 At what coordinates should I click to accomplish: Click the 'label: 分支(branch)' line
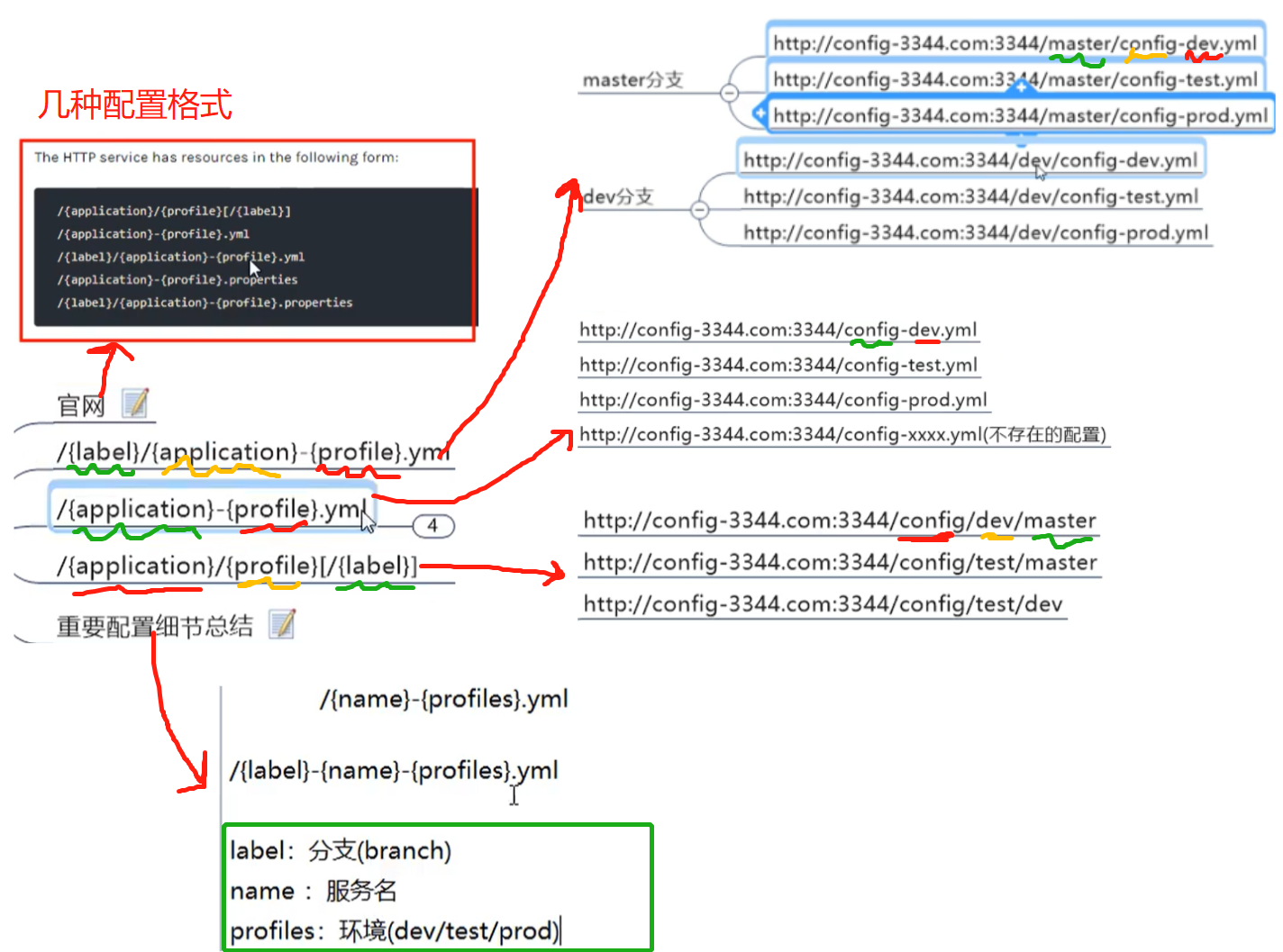tap(341, 850)
